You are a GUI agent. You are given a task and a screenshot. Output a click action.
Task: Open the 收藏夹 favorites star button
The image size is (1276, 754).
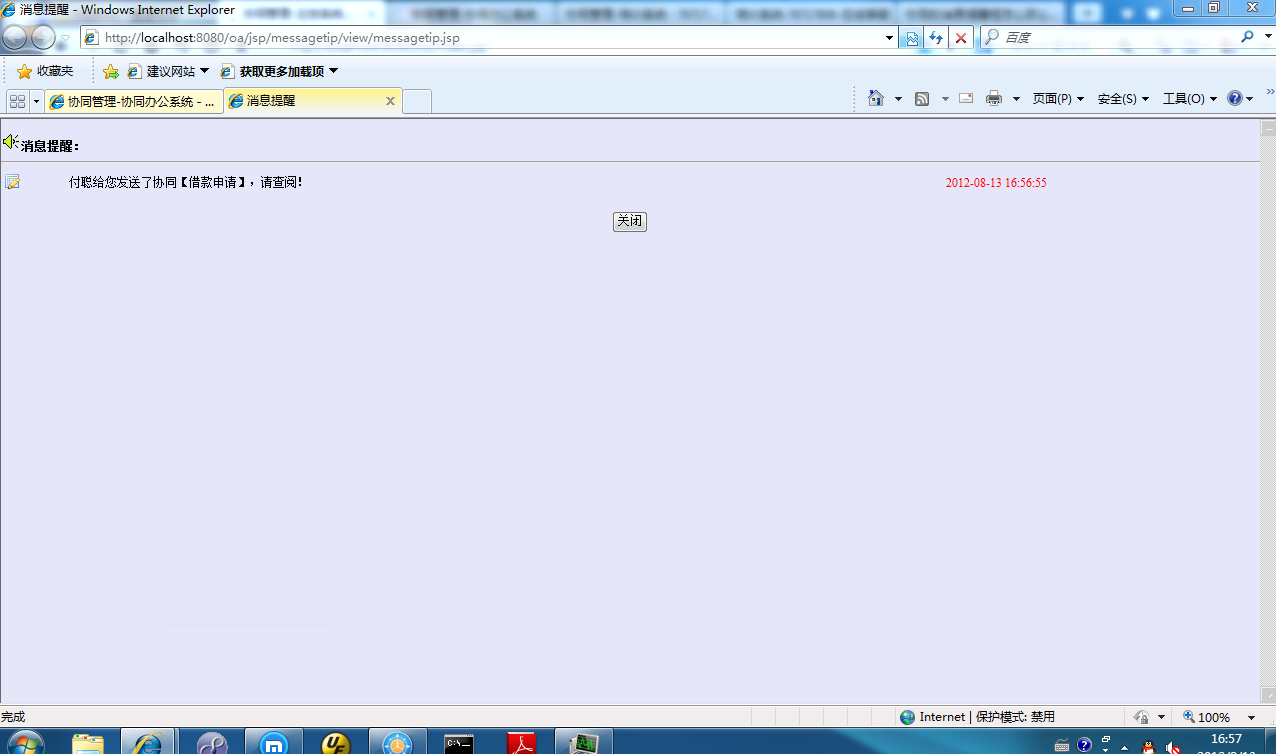point(46,71)
